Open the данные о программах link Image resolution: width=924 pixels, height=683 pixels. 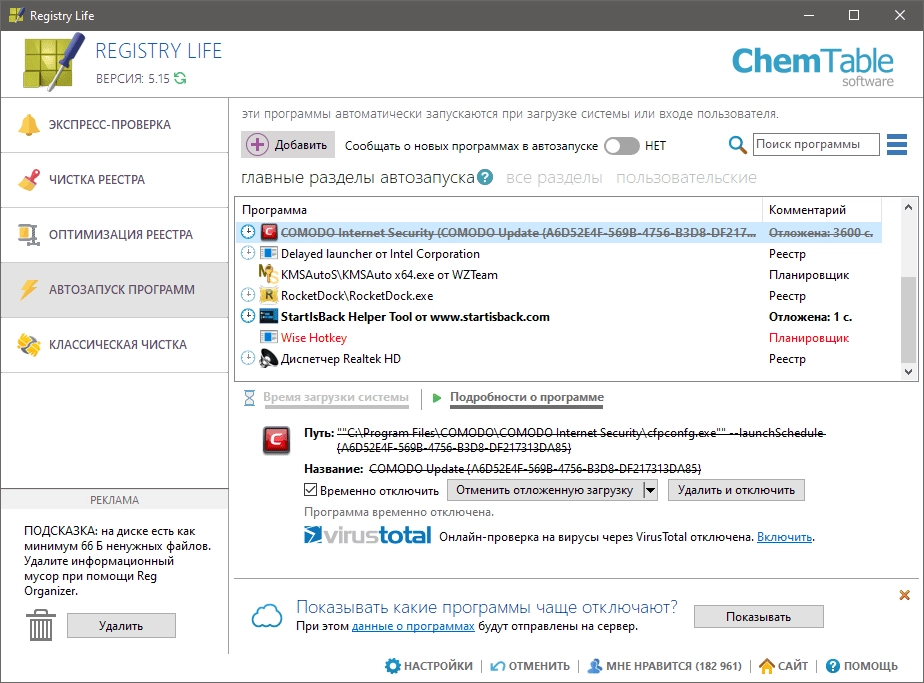(x=413, y=626)
